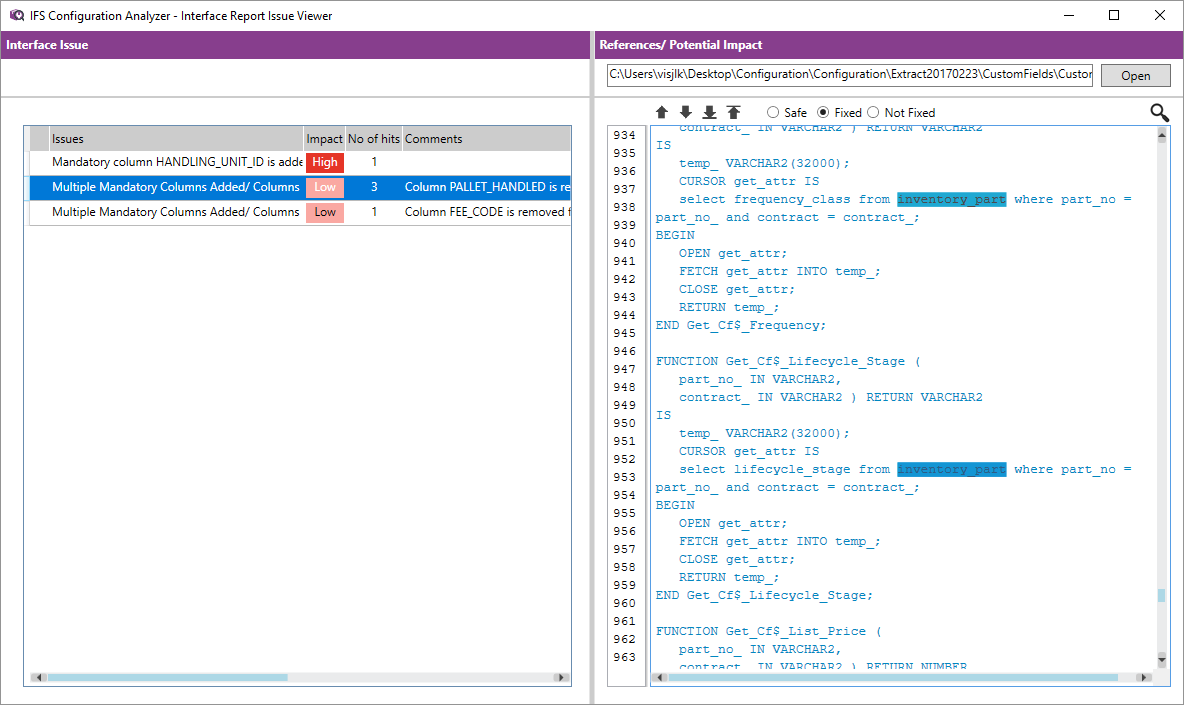Click the magnifying glass search icon
The height and width of the screenshot is (705, 1184).
[1159, 113]
